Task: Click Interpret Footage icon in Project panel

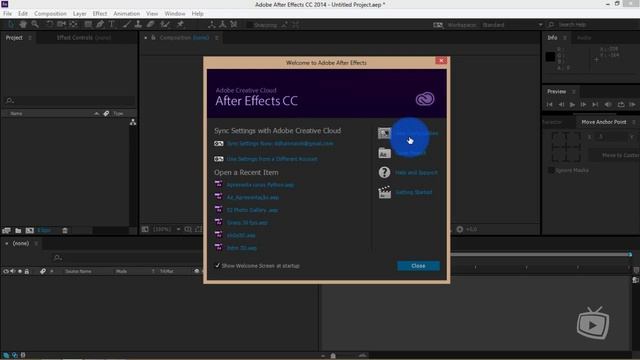Action: (x=6, y=231)
